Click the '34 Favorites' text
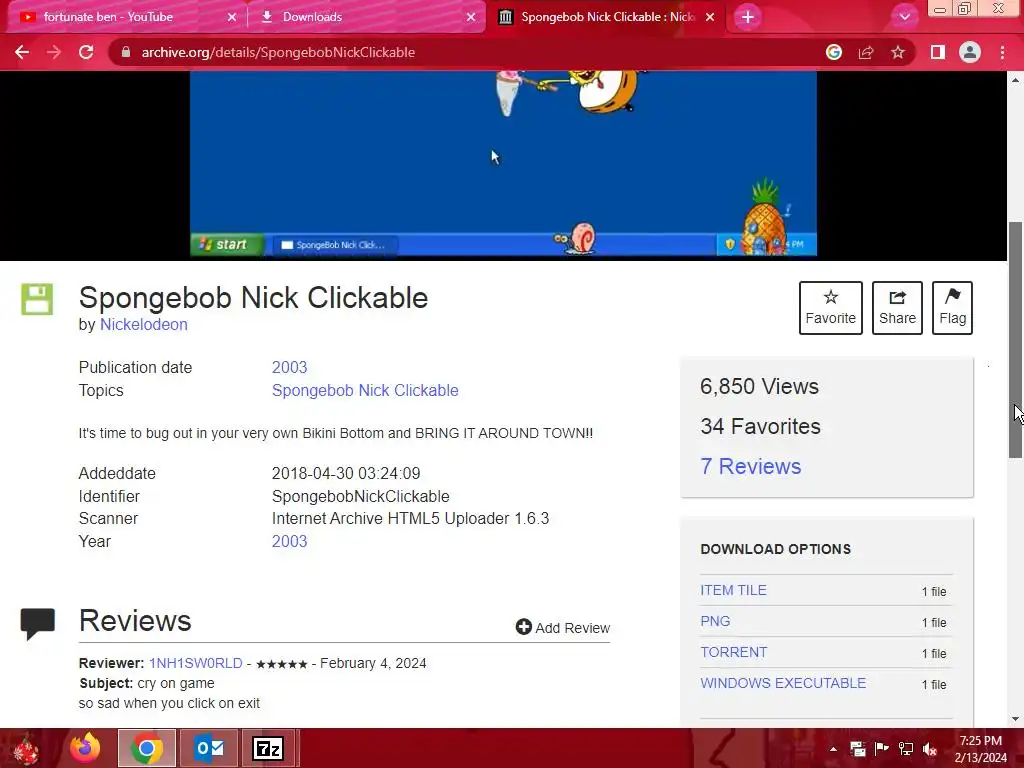 (x=760, y=426)
